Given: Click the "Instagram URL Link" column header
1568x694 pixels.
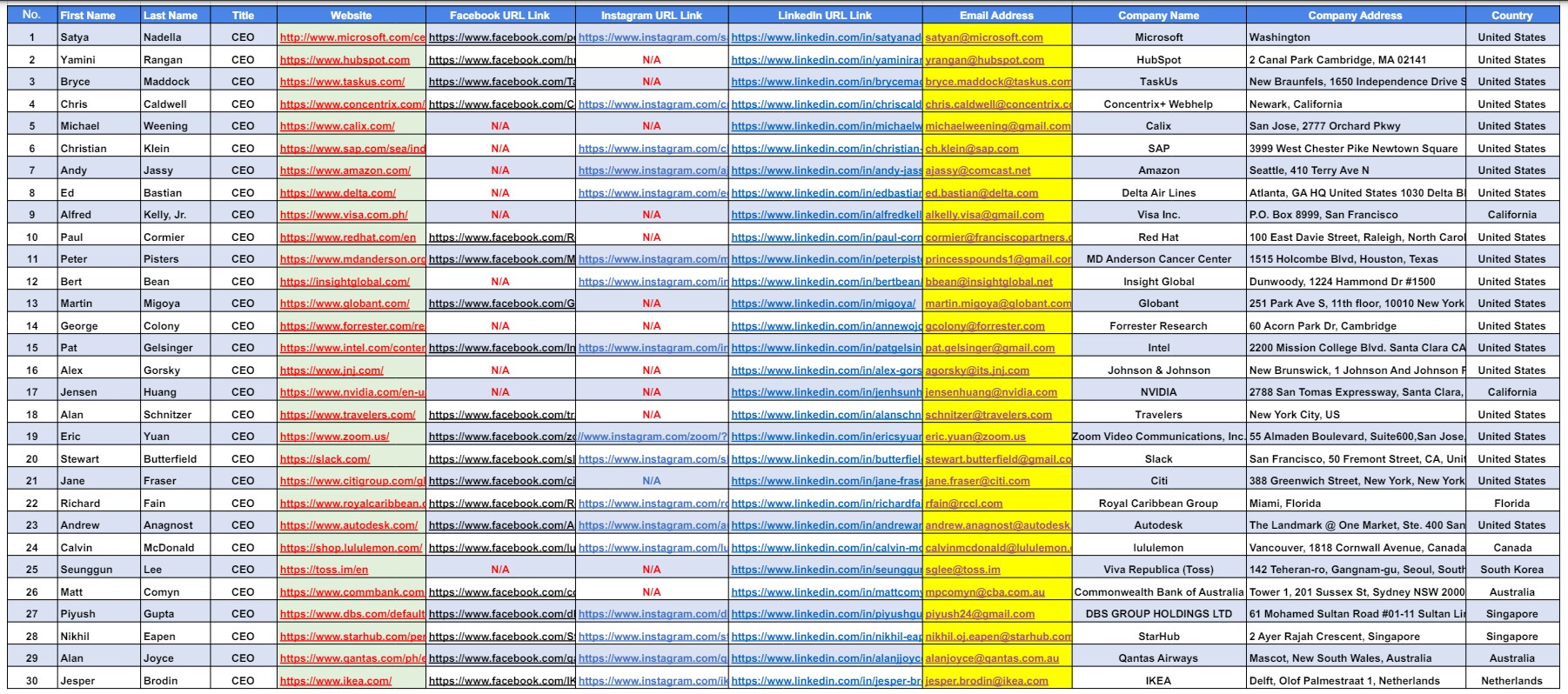Looking at the screenshot, I should pyautogui.click(x=652, y=16).
